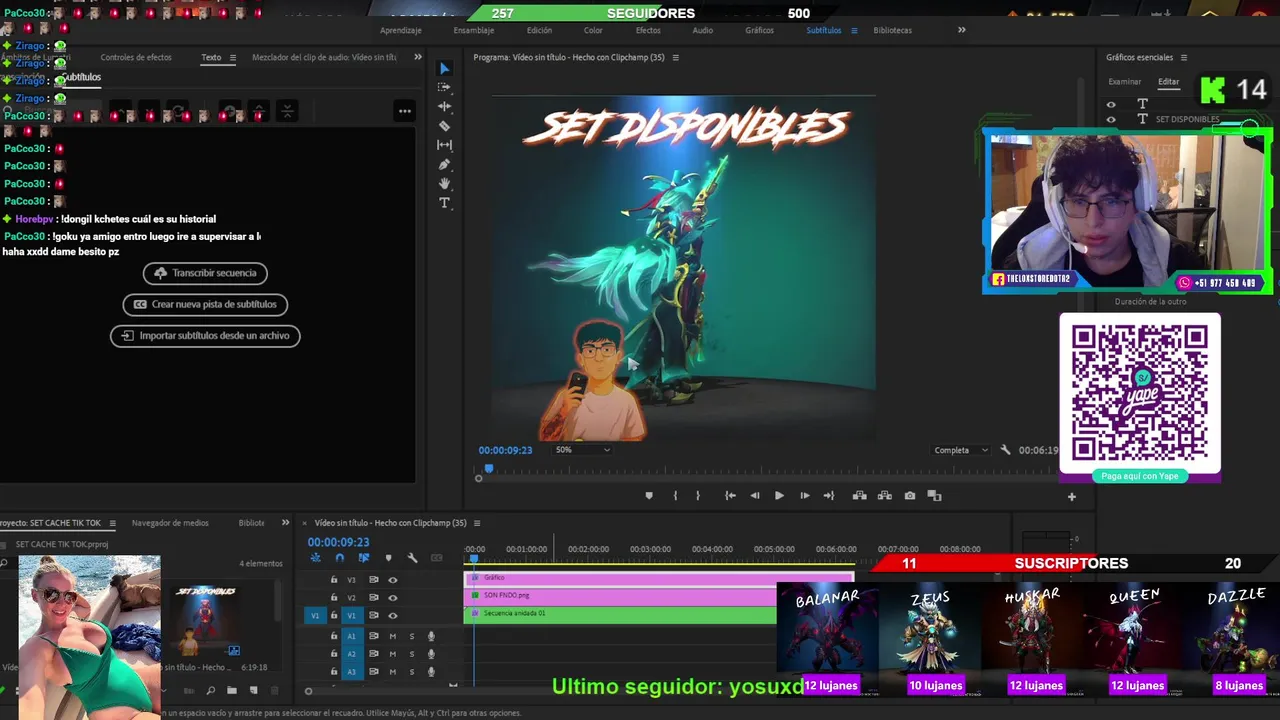Select the Pen tool
The height and width of the screenshot is (720, 1280).
click(445, 165)
